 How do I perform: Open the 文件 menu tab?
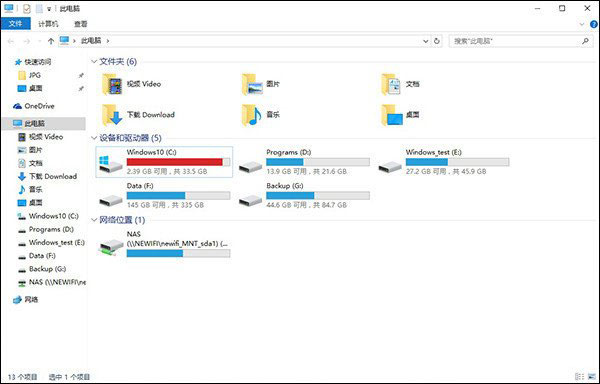tap(16, 24)
